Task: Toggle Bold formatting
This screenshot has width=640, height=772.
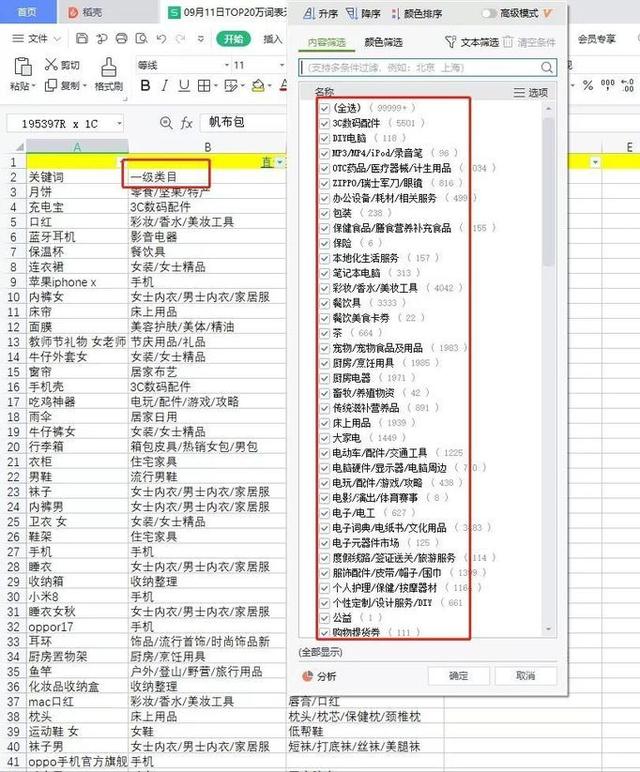Action: 146,86
